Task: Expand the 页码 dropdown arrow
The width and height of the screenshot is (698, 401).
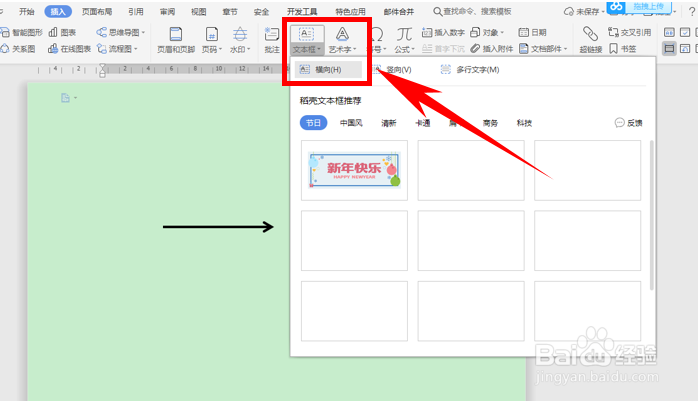Action: 220,49
